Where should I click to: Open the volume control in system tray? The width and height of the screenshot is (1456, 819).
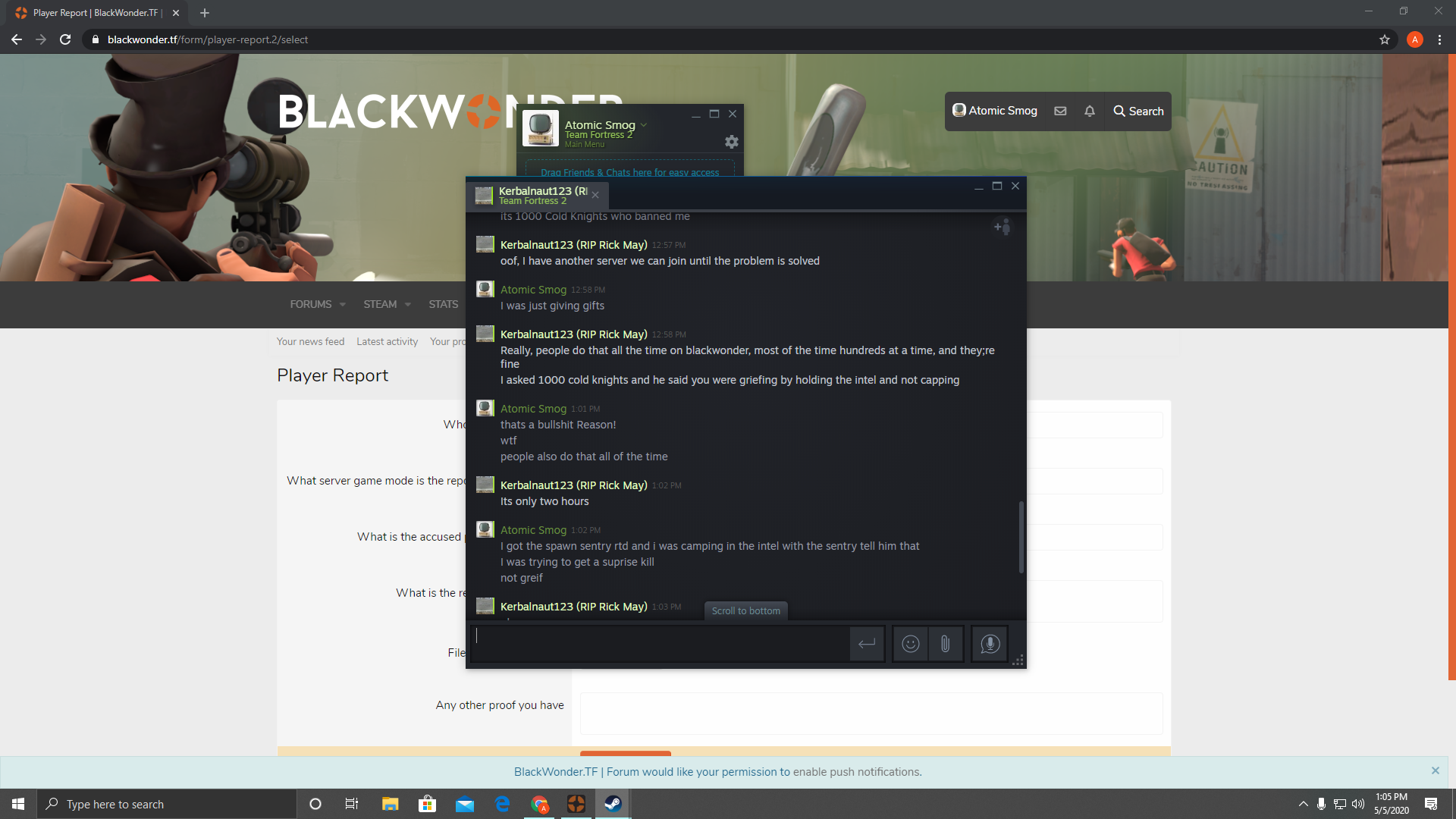(1358, 804)
